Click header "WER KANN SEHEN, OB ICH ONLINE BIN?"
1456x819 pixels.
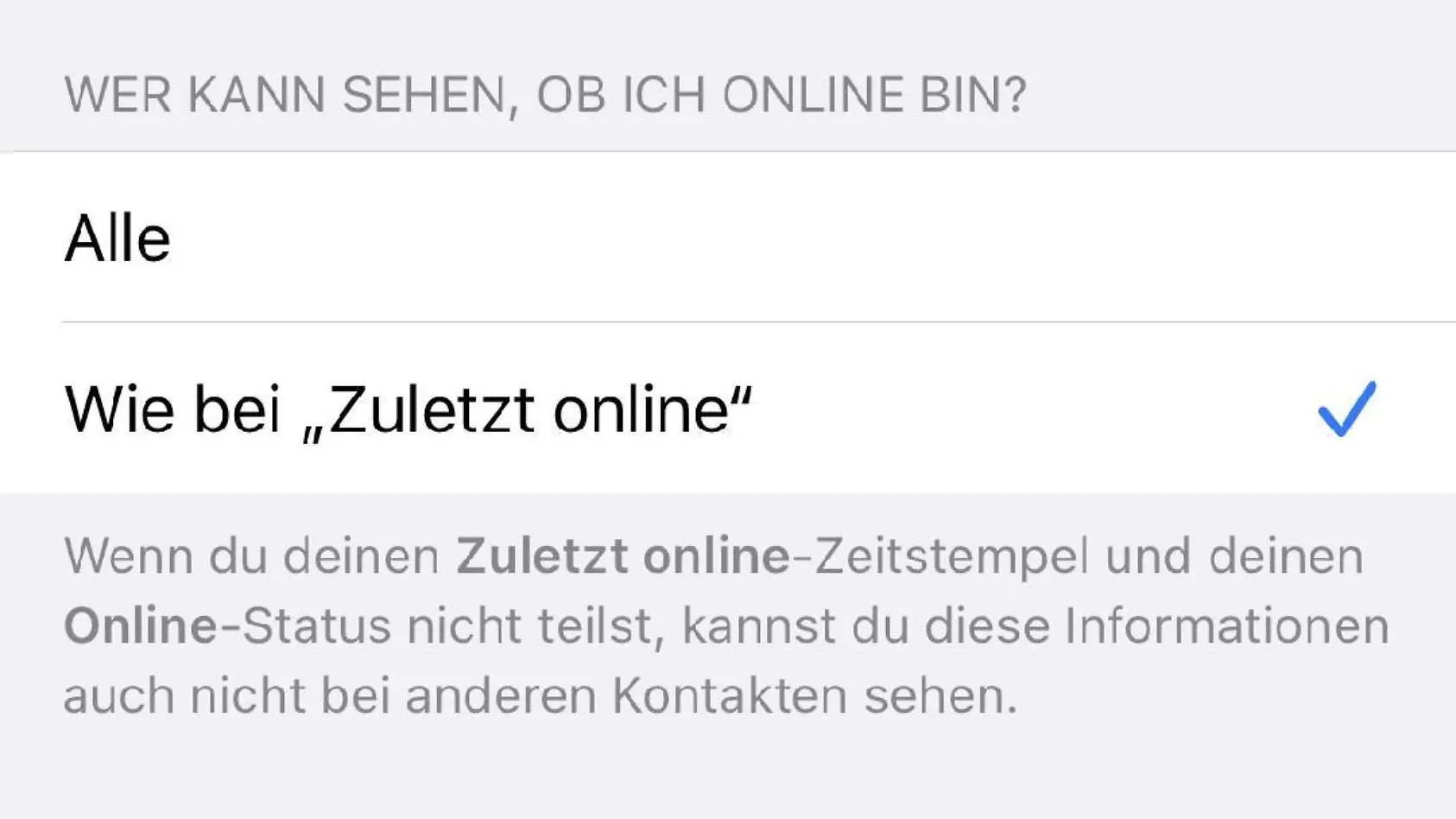545,94
